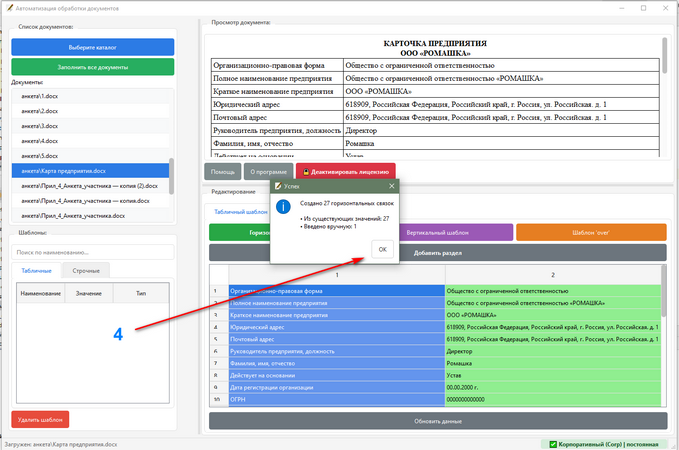Image resolution: width=679 pixels, height=450 pixels.
Task: Select анкета\Карта предприятия.docx
Action: 91,171
